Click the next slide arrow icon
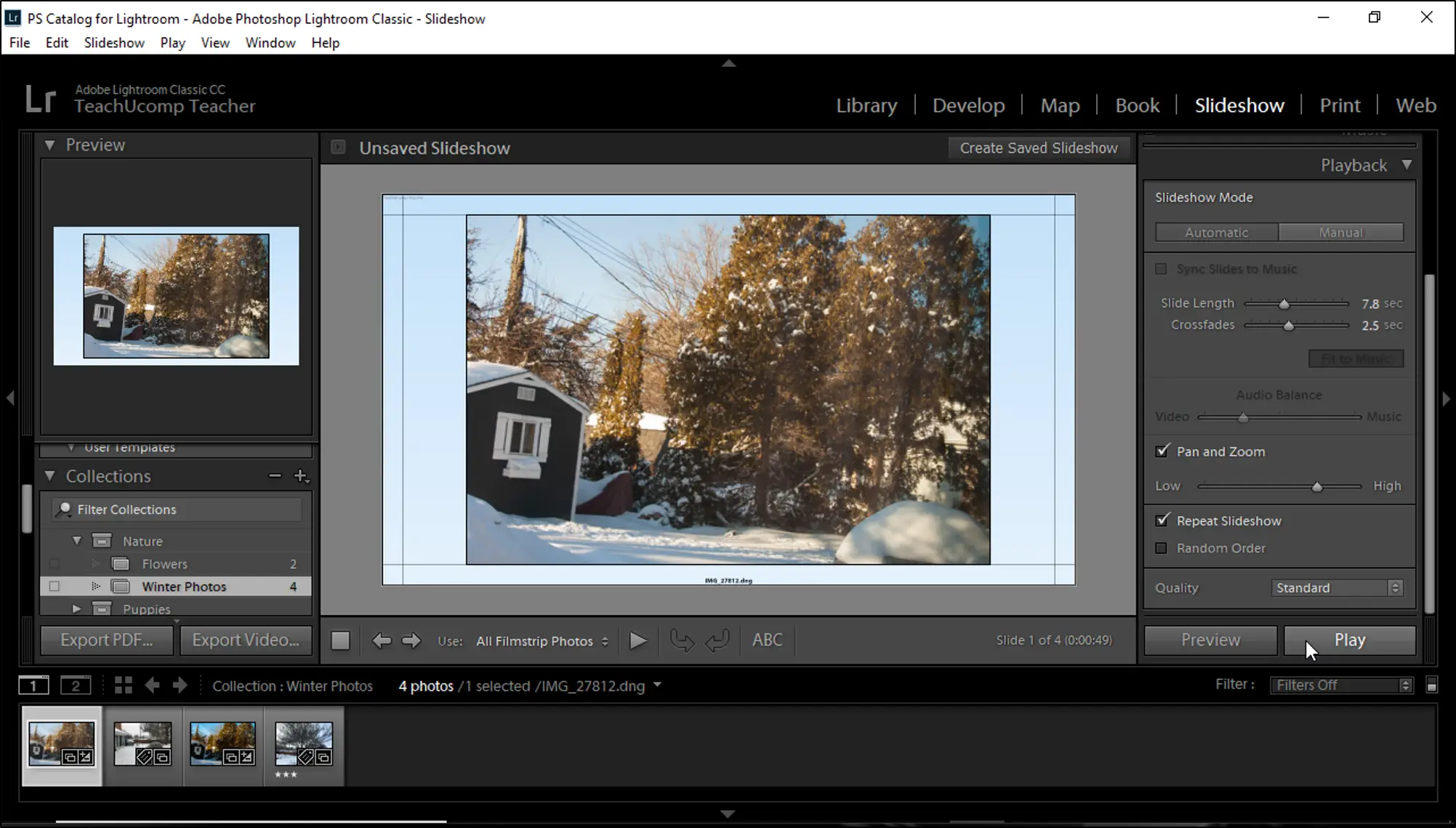Viewport: 1456px width, 828px height. pyautogui.click(x=411, y=640)
